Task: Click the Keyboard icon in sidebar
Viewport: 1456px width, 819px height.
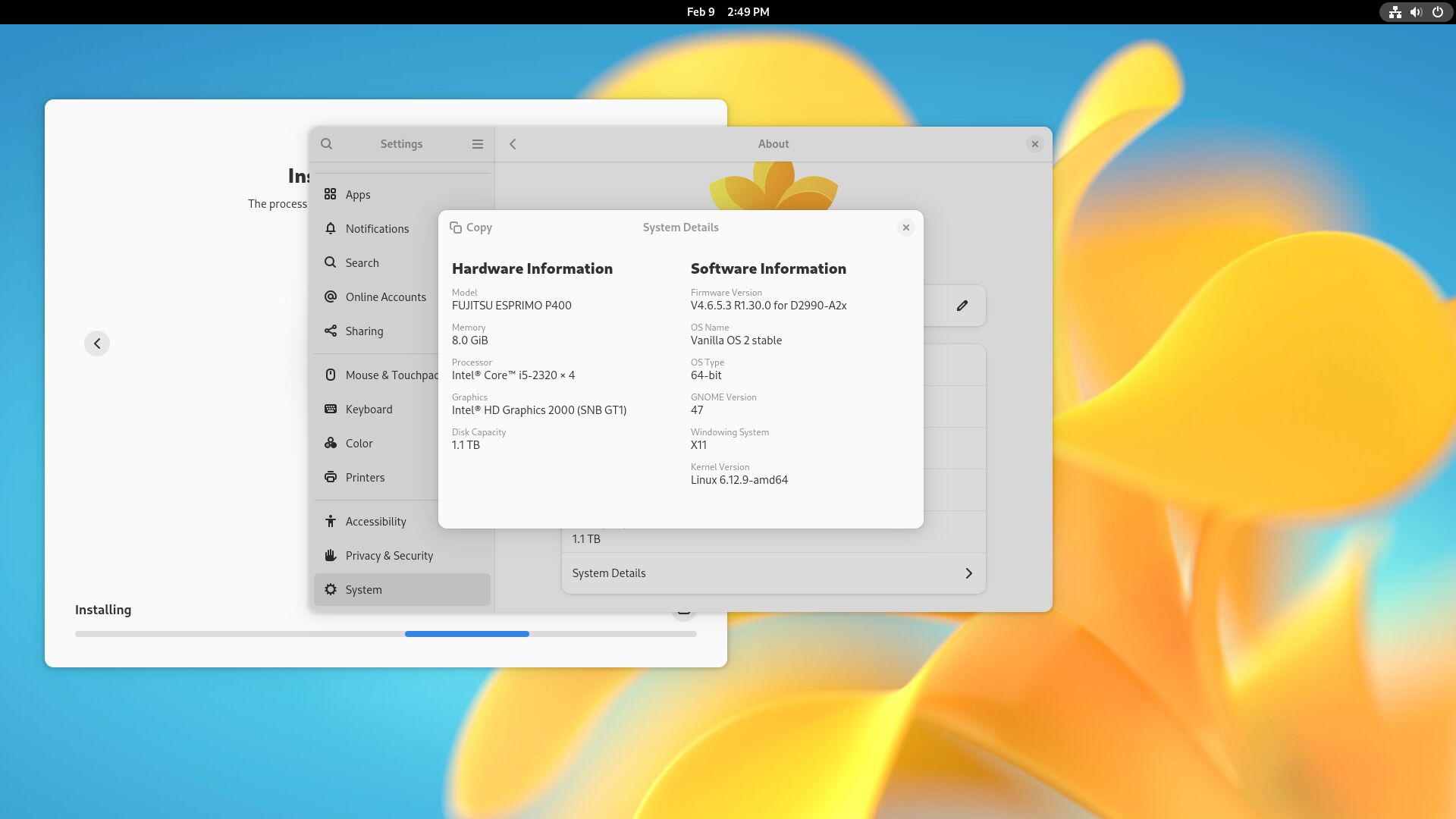Action: click(x=330, y=409)
